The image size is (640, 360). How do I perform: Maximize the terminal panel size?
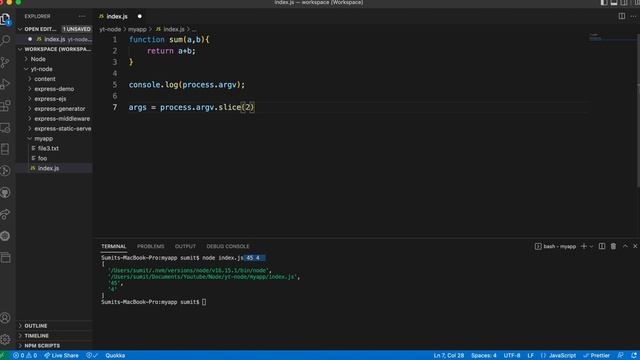click(x=625, y=246)
